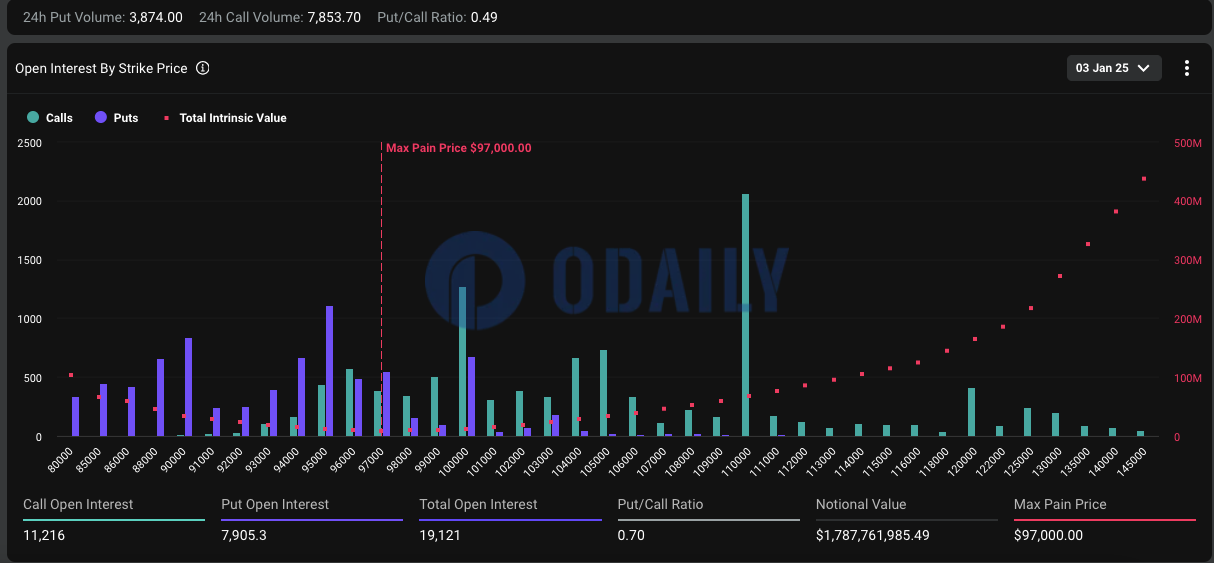Click the Notional Value label
1214x563 pixels.
tap(861, 504)
